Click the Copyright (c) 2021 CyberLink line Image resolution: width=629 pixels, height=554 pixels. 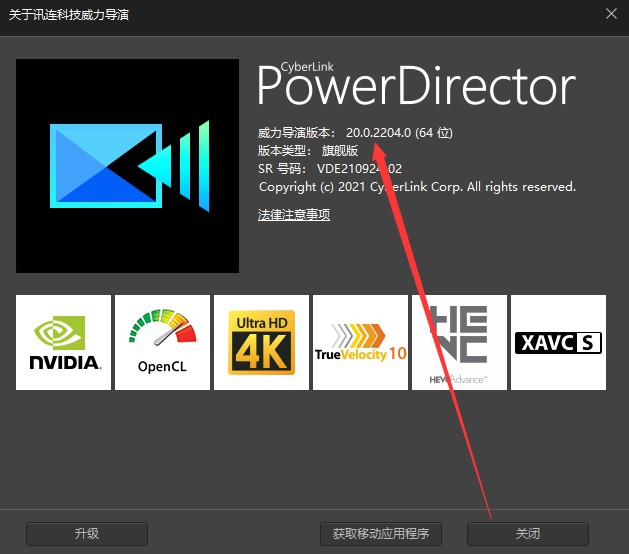pyautogui.click(x=417, y=187)
